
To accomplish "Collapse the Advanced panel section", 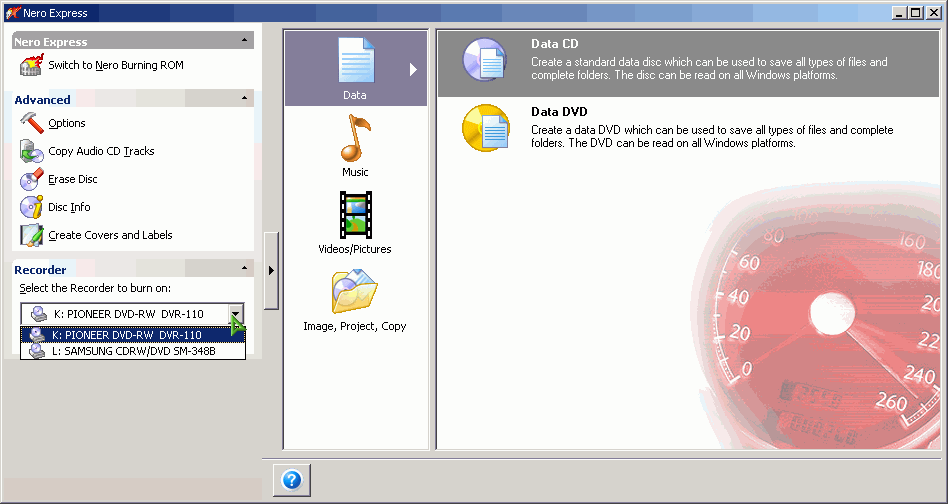I will (244, 98).
